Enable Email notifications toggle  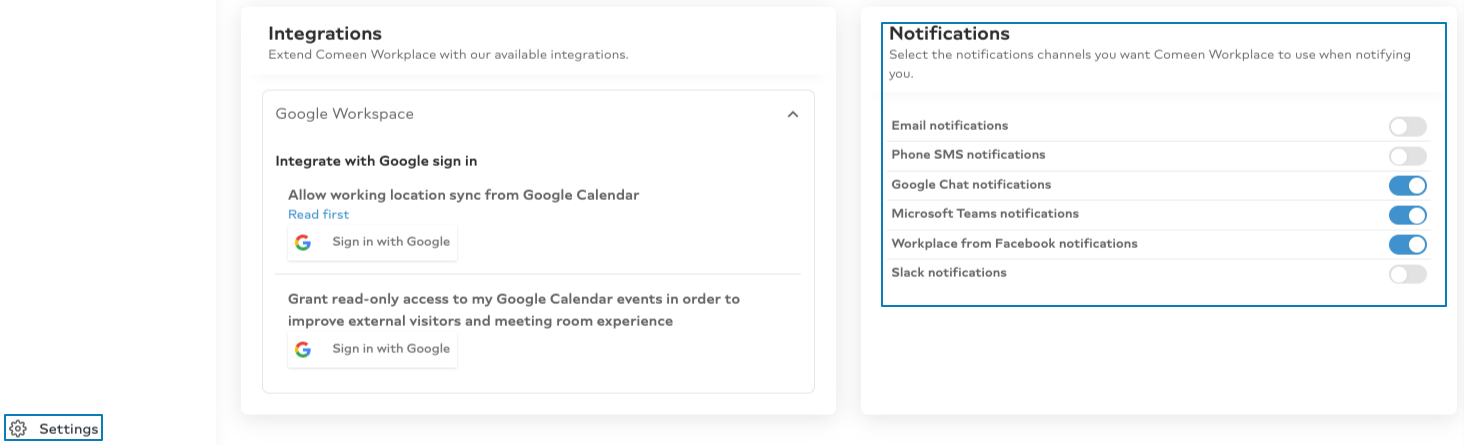pyautogui.click(x=1407, y=126)
